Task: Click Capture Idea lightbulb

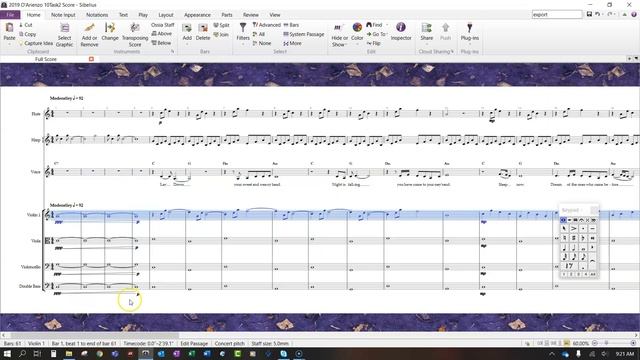Action: [x=36, y=43]
